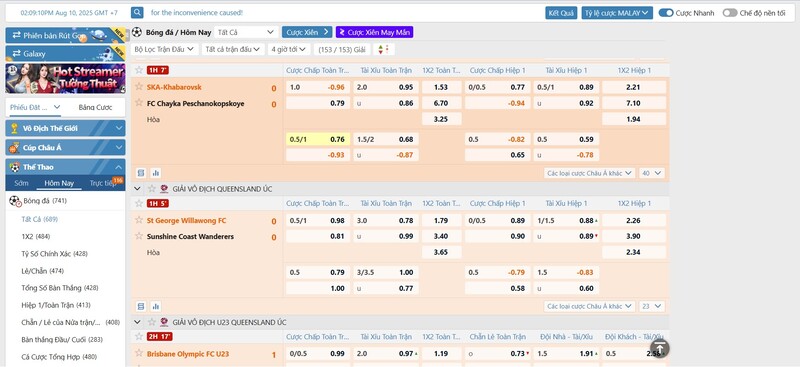Screen dimensions: 800x367
Task: Star the FC Chayka Peschanokopskoye team
Action: (138, 103)
